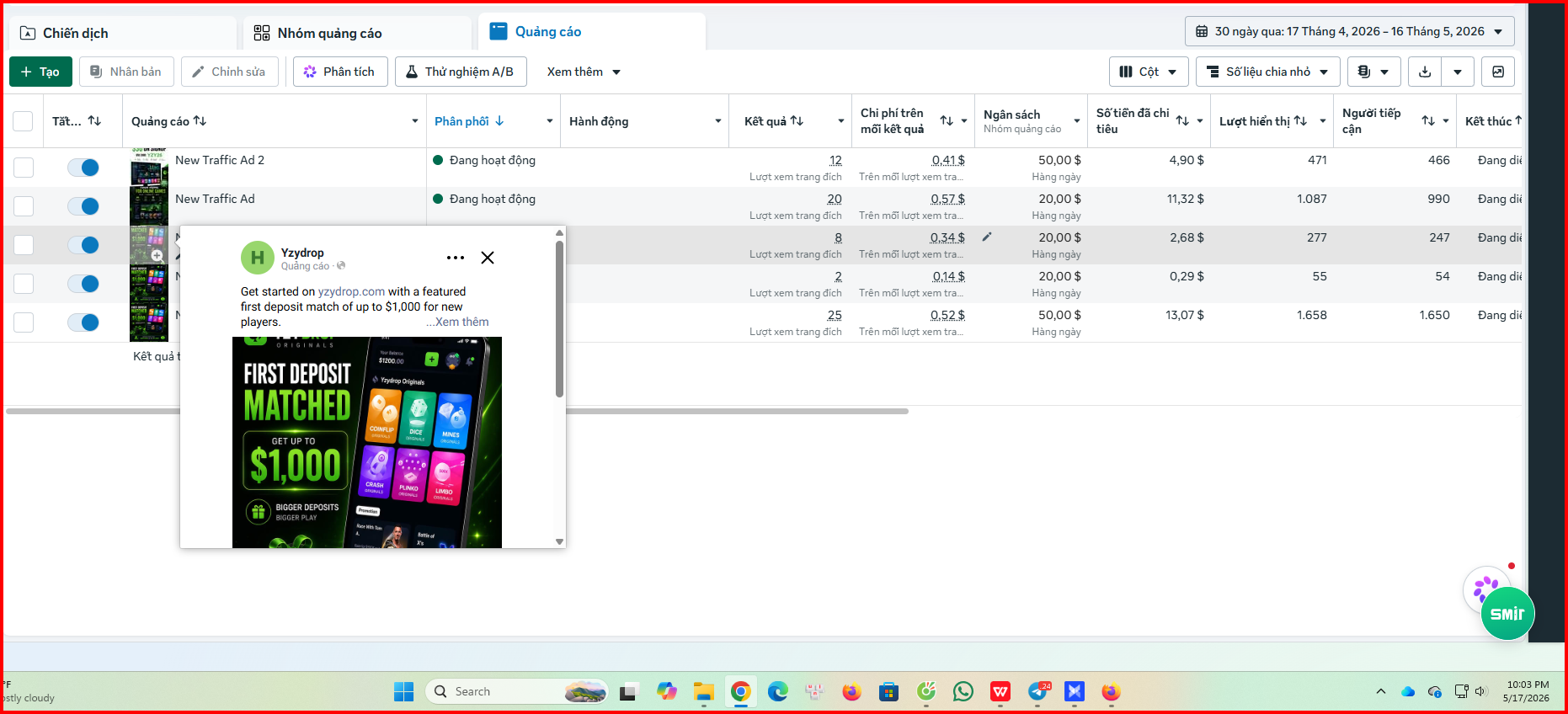The image size is (1568, 714).
Task: Open thumbnail of New Traffic Ad 2
Action: (x=149, y=168)
